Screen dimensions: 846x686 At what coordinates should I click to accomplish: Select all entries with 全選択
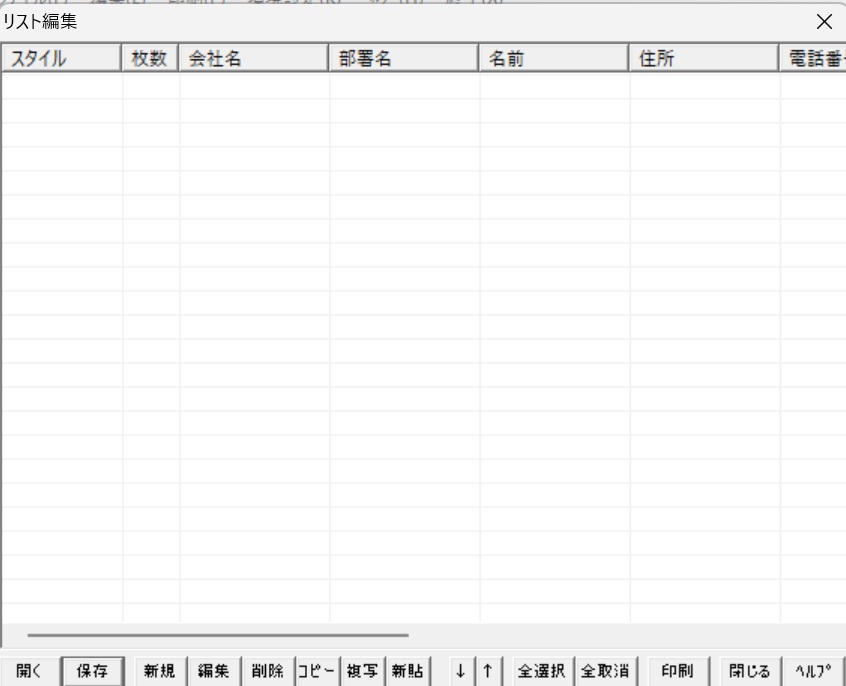click(542, 671)
